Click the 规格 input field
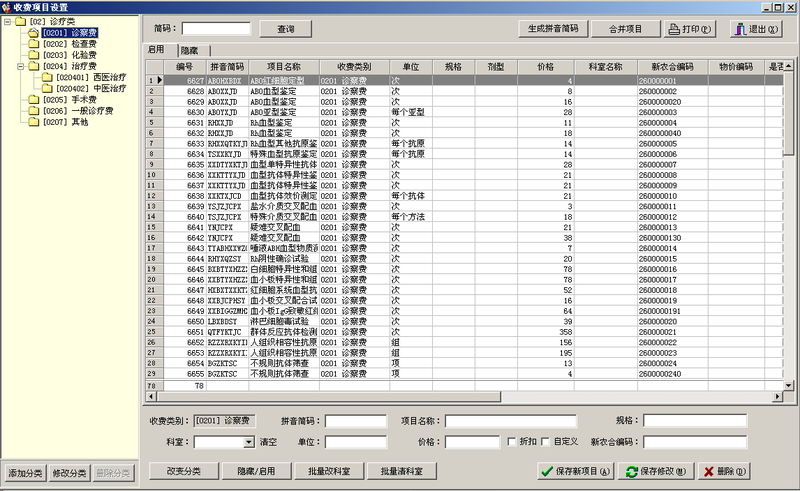Viewport: 800px width, 491px height. coord(695,421)
